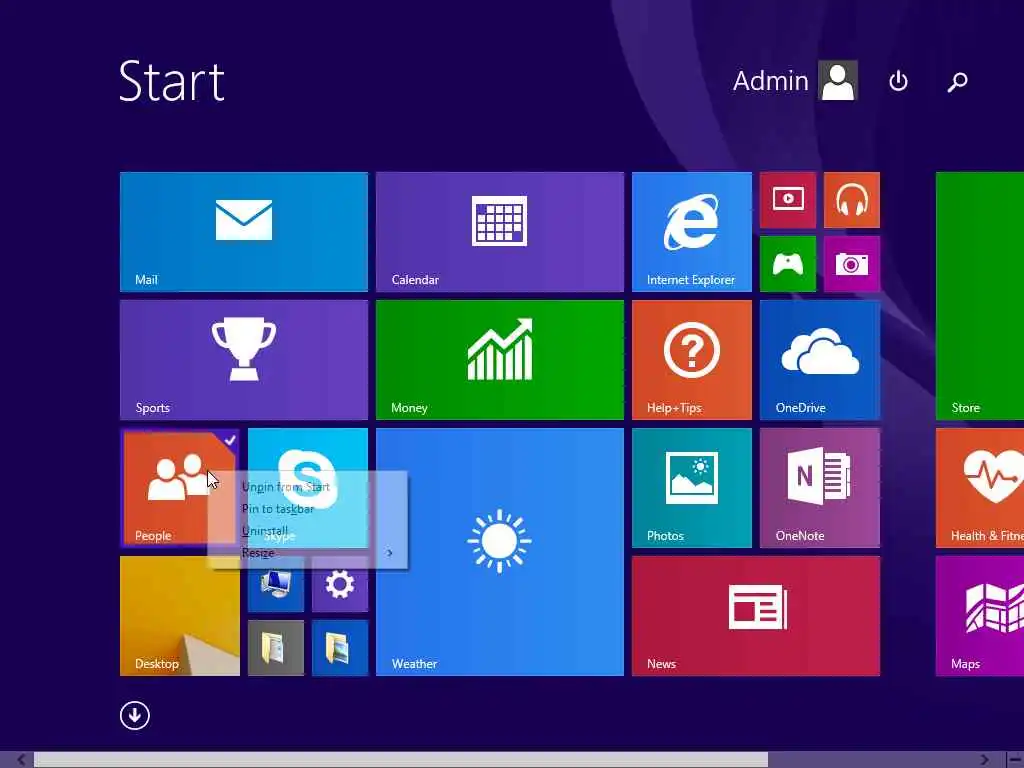
Task: Expand the Resize submenu
Action: [x=308, y=552]
